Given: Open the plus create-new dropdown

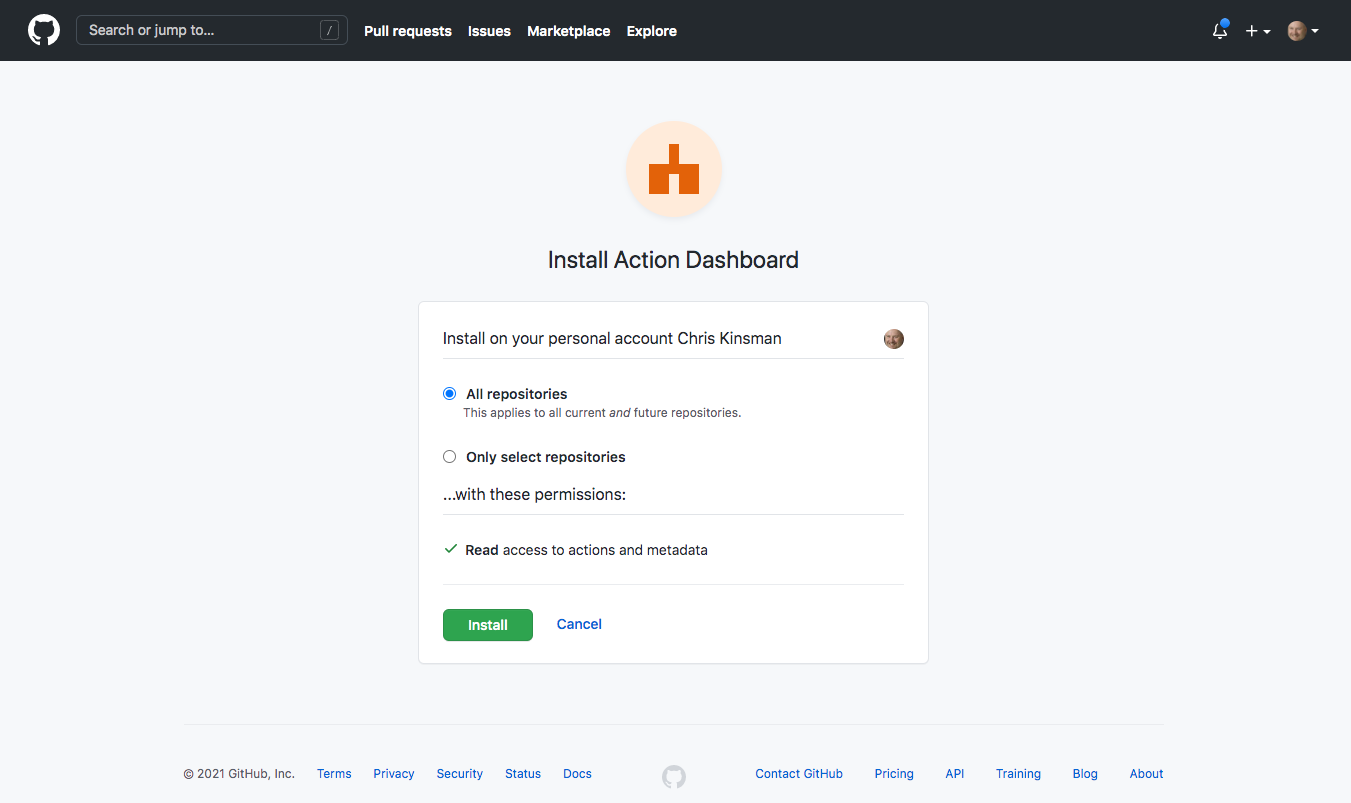Looking at the screenshot, I should coord(1257,31).
